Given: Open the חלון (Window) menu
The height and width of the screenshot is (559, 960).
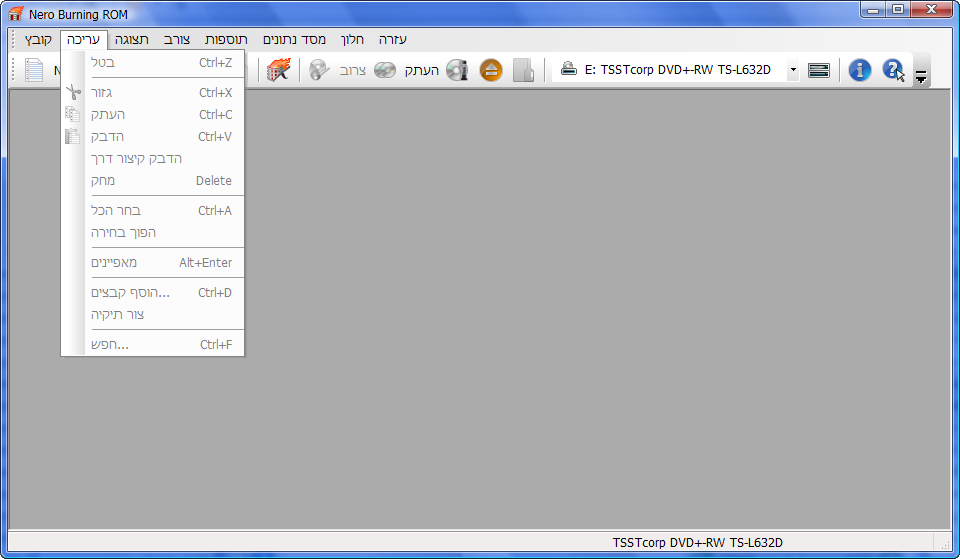Looking at the screenshot, I should 352,39.
